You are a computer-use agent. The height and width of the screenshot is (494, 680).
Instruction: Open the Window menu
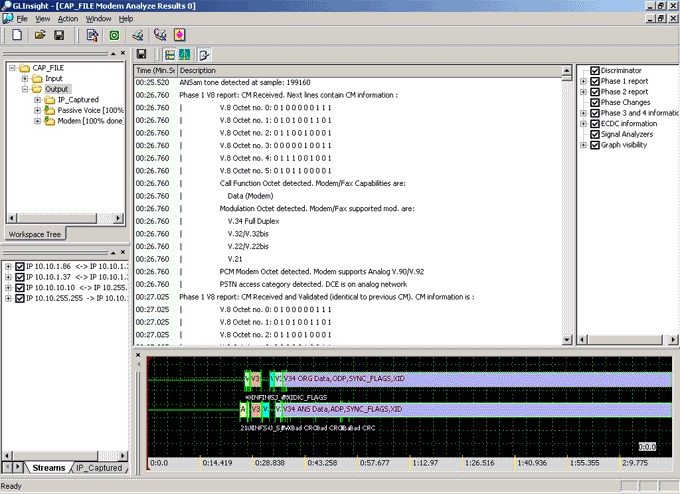(x=98, y=19)
